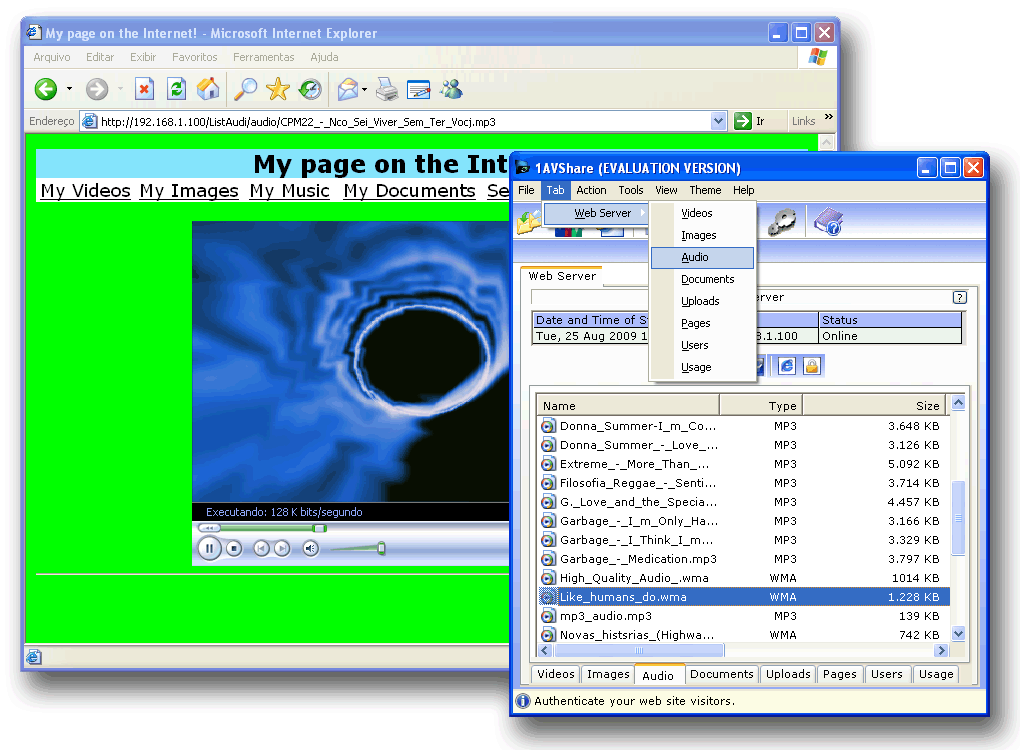Skip to the previous track in the player

coord(261,549)
